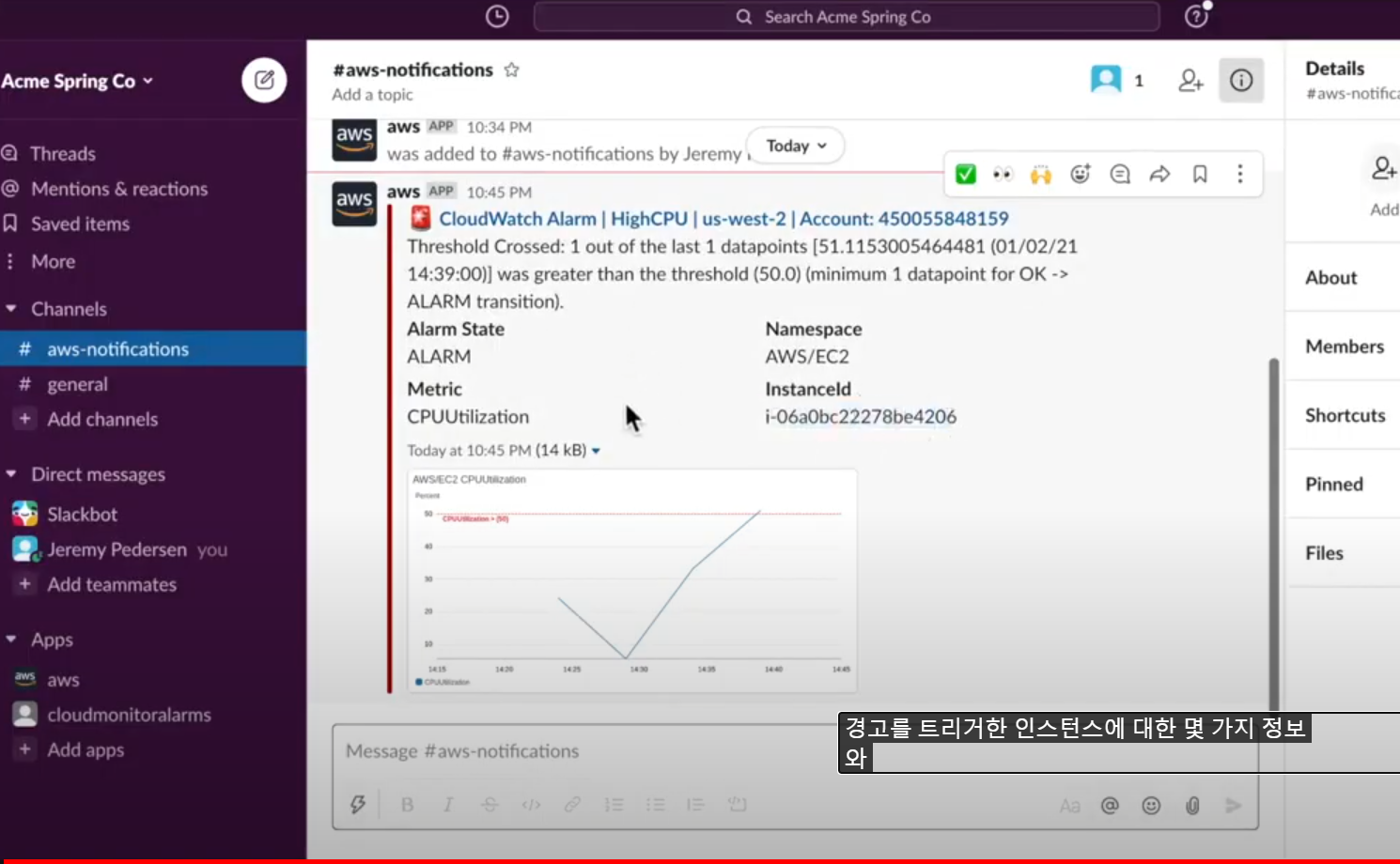1400x864 pixels.
Task: Expand the Pinned section in Details
Action: pos(1343,484)
